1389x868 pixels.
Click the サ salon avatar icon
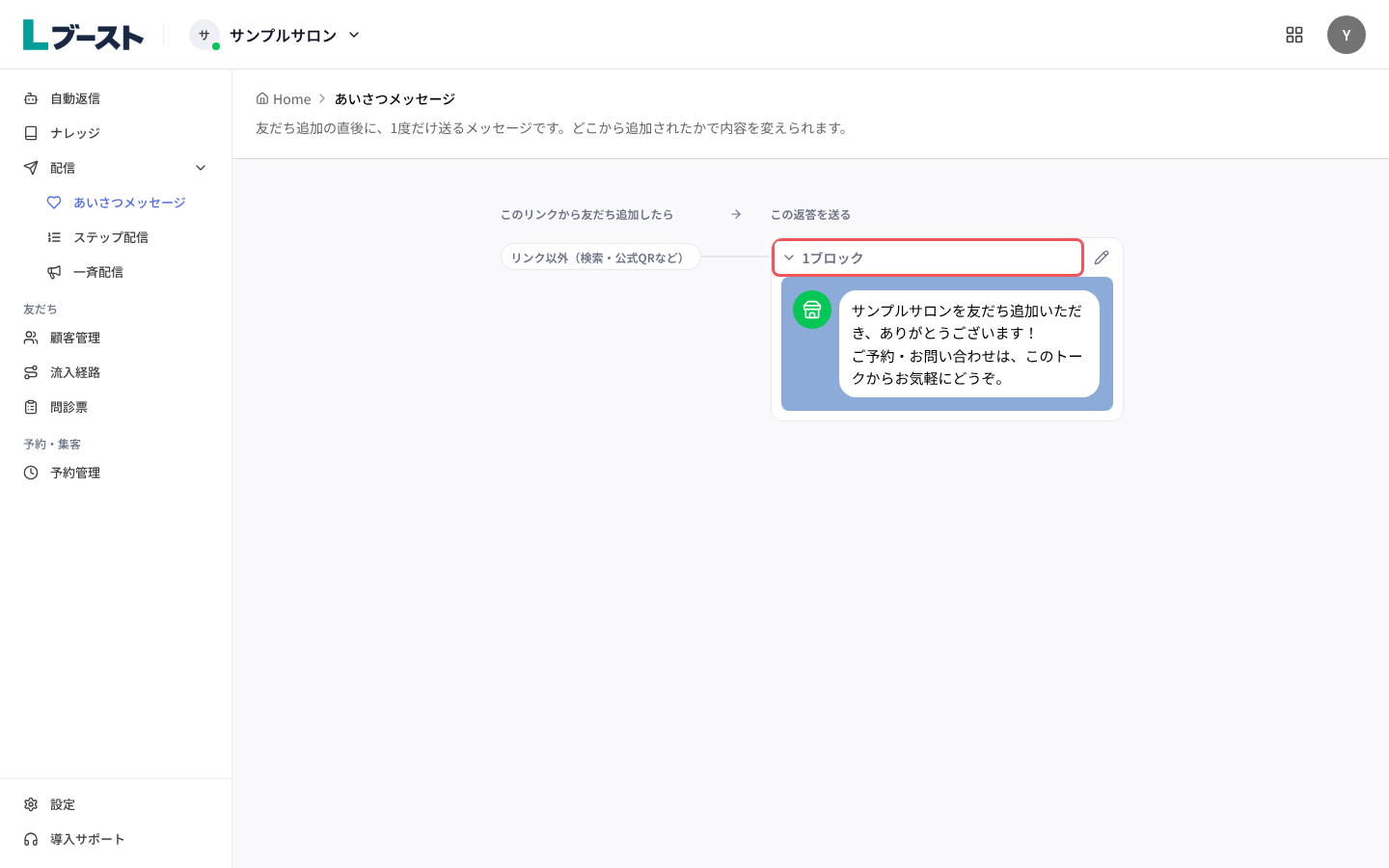click(x=204, y=35)
